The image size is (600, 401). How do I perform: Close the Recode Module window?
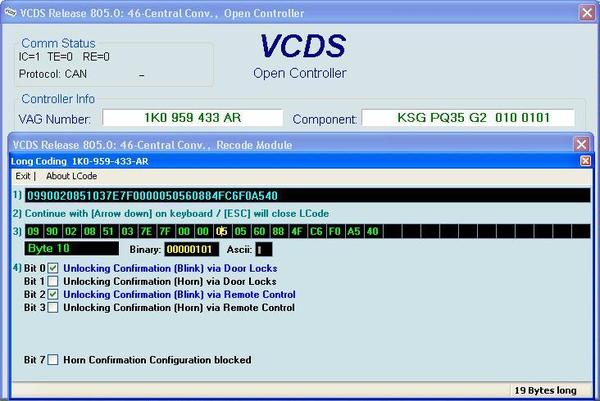581,144
